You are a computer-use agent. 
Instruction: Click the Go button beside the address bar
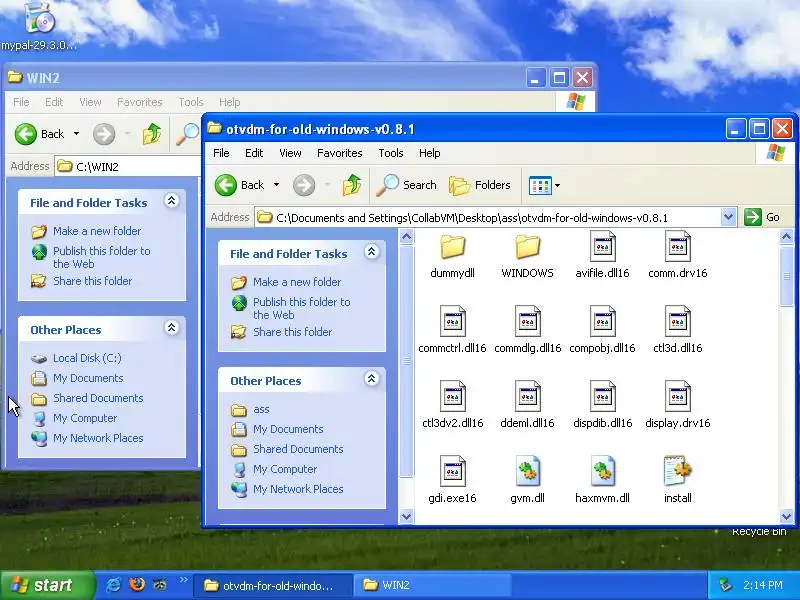[x=762, y=217]
